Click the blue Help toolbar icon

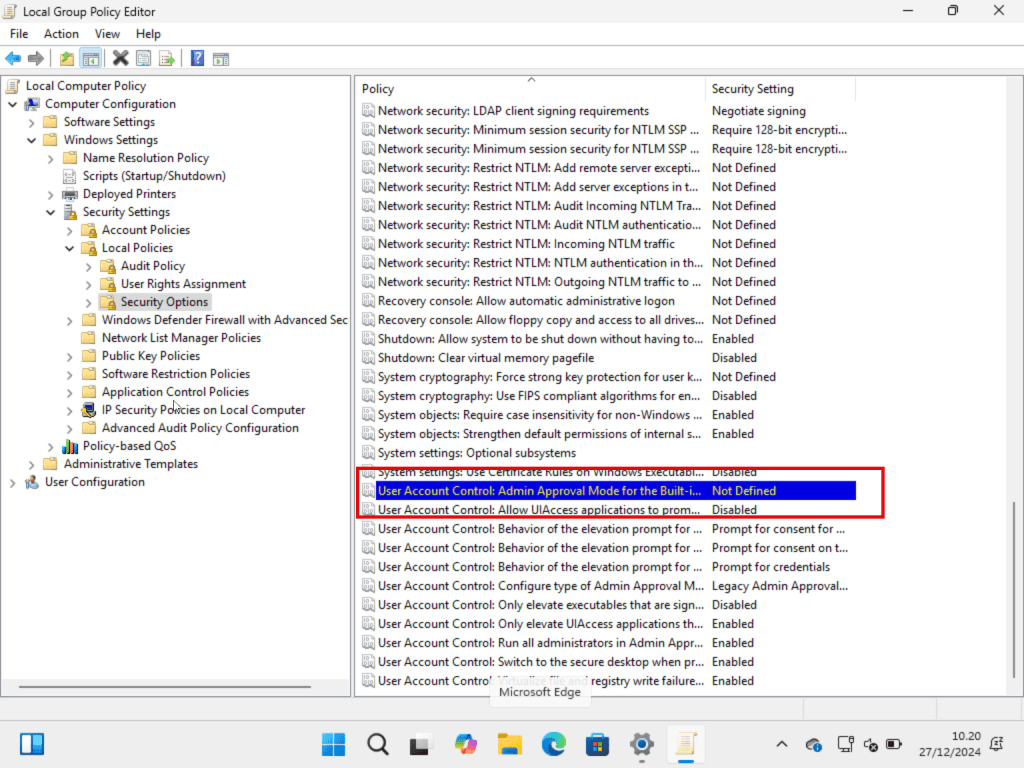pos(197,59)
